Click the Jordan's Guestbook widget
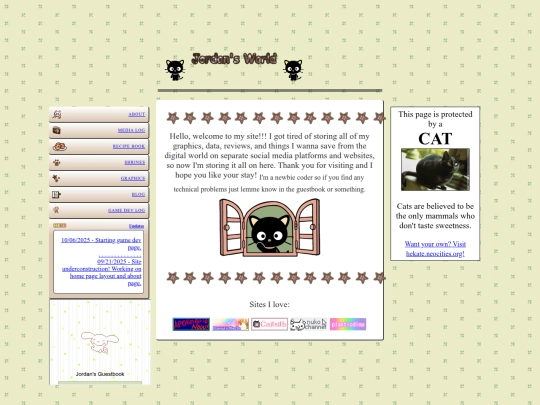 coord(100,342)
